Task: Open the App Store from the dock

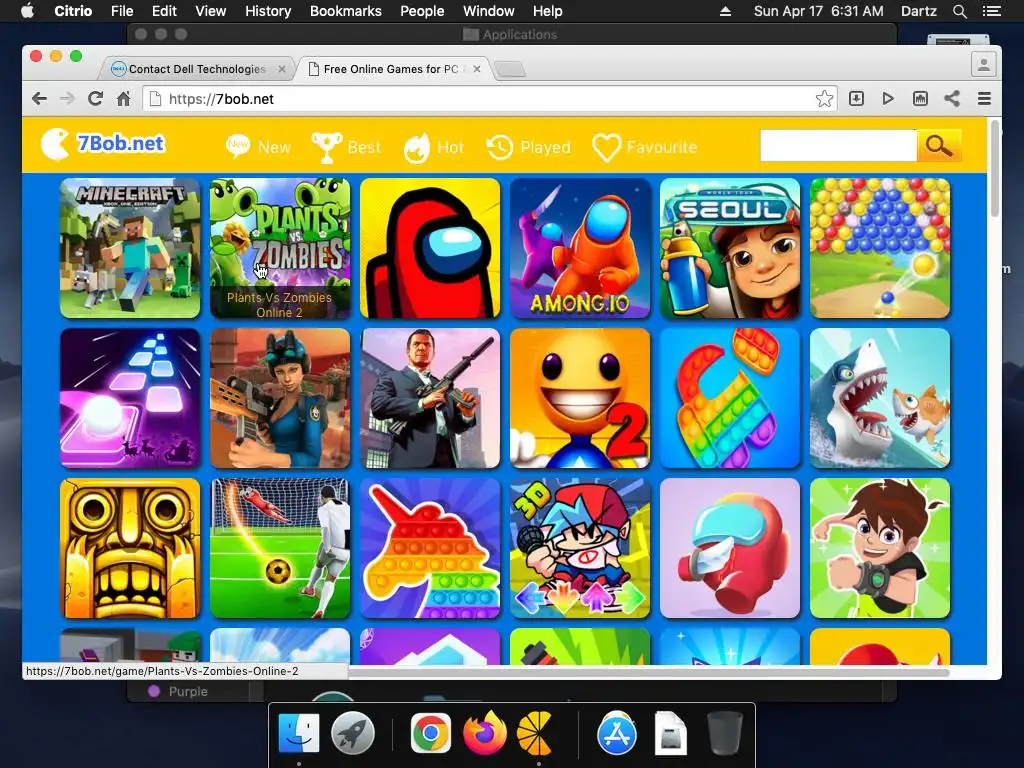Action: pyautogui.click(x=616, y=733)
